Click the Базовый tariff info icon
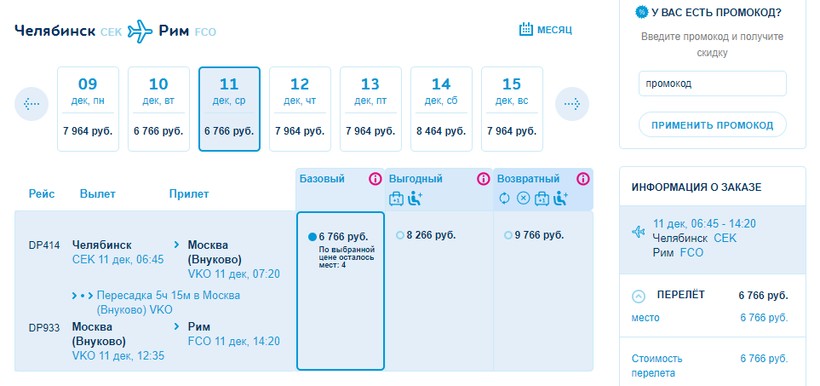The width and height of the screenshot is (820, 386). click(375, 179)
